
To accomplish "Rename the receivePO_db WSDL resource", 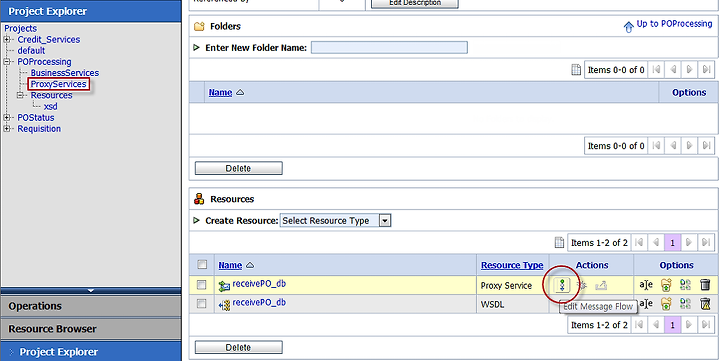I will (x=646, y=304).
